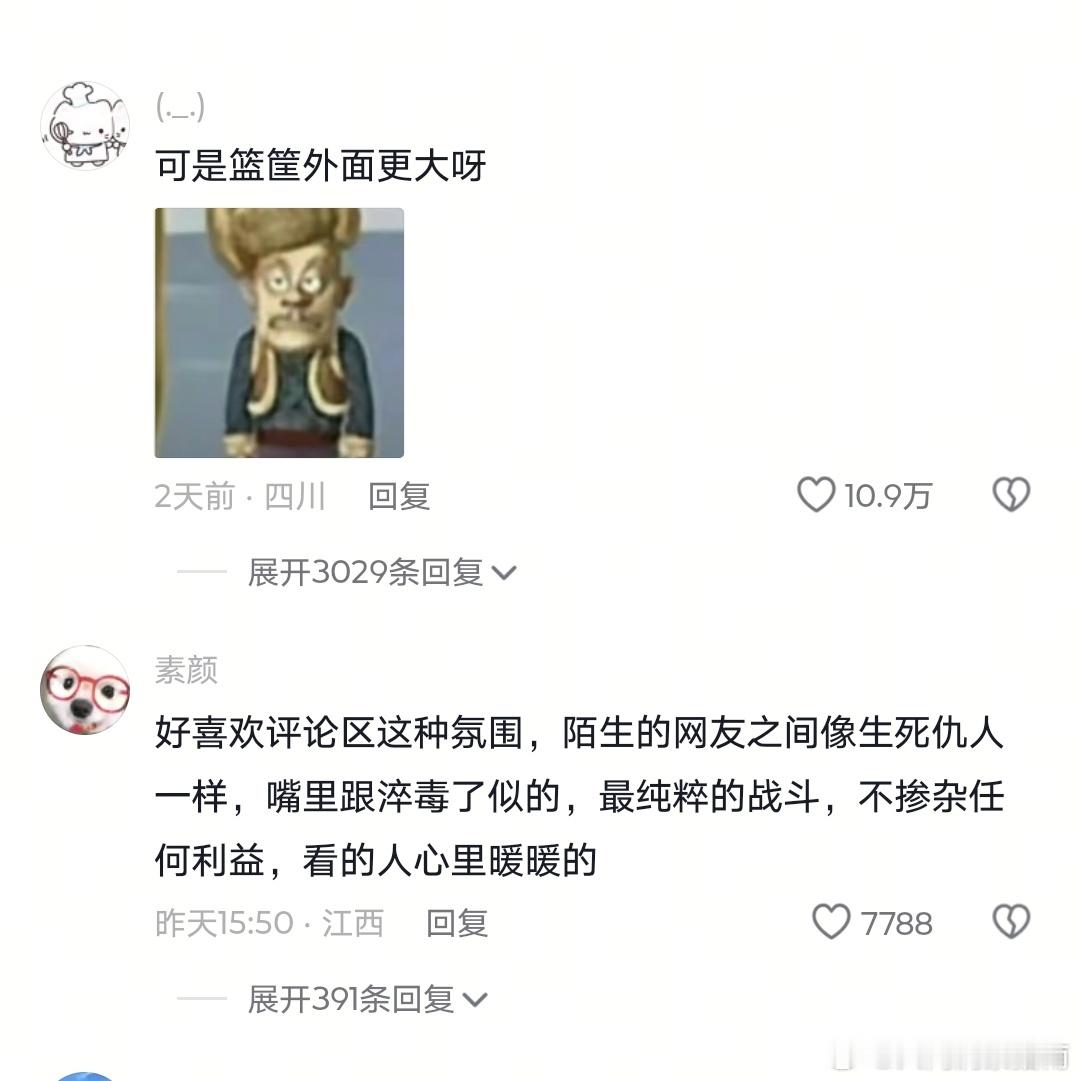Dislike 素颜's comment with broken heart icon
Screen dimensions: 1080x1081
[x=1010, y=922]
